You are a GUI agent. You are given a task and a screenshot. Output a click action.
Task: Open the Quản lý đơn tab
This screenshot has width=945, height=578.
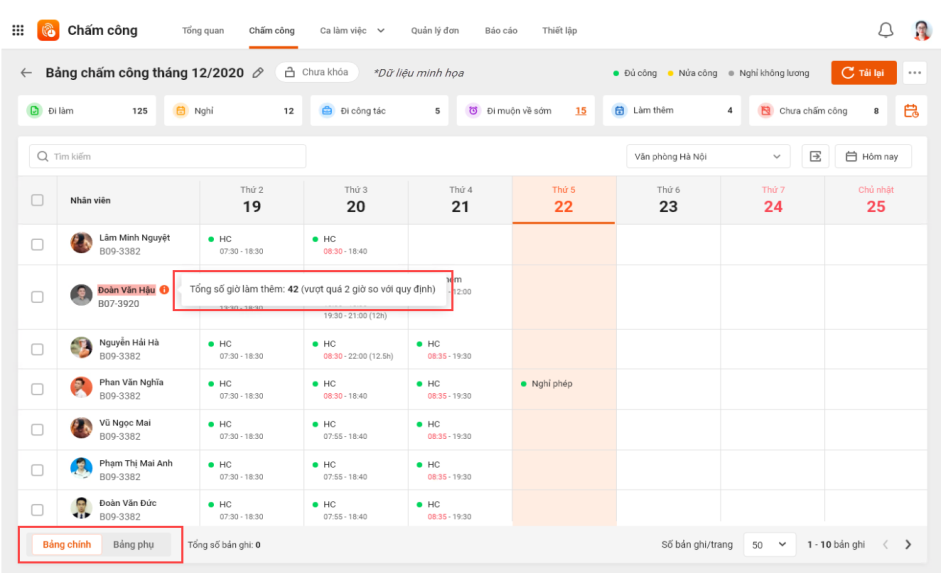pos(435,31)
